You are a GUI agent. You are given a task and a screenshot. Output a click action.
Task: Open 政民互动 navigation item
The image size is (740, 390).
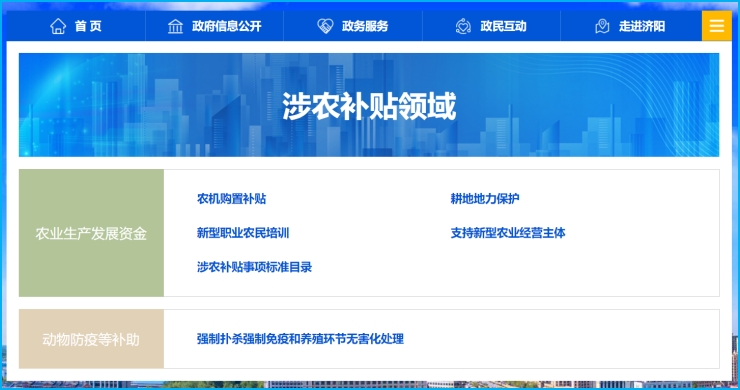pyautogui.click(x=503, y=26)
